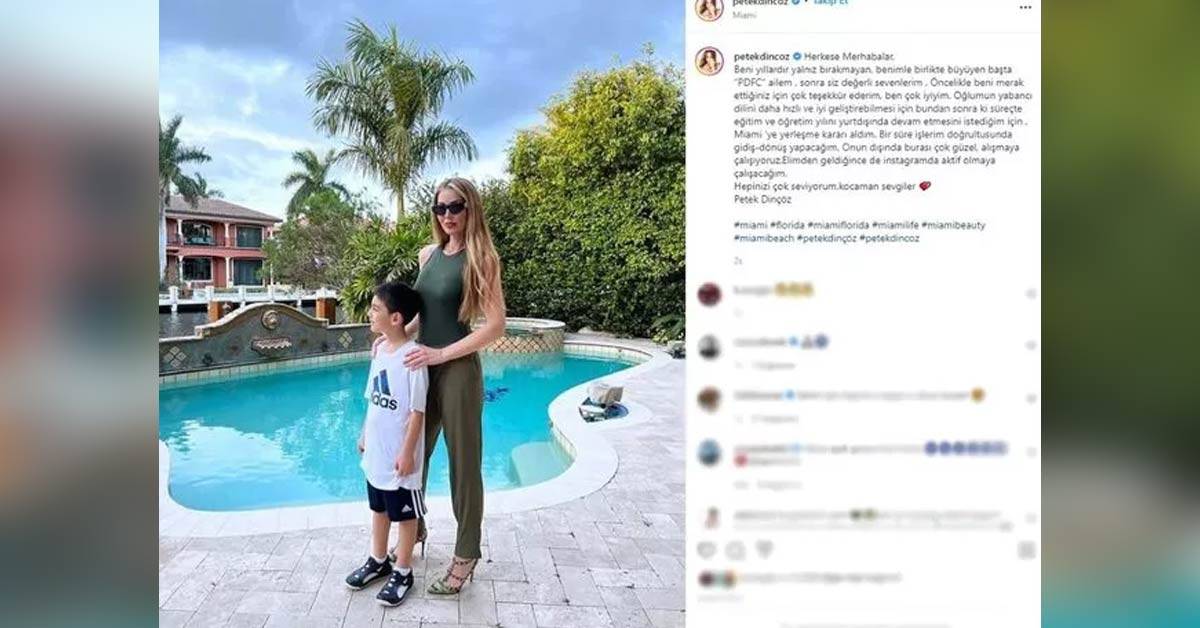Tap the comment speech bubble icon
Viewport: 1200px width, 628px height.
coord(735,550)
